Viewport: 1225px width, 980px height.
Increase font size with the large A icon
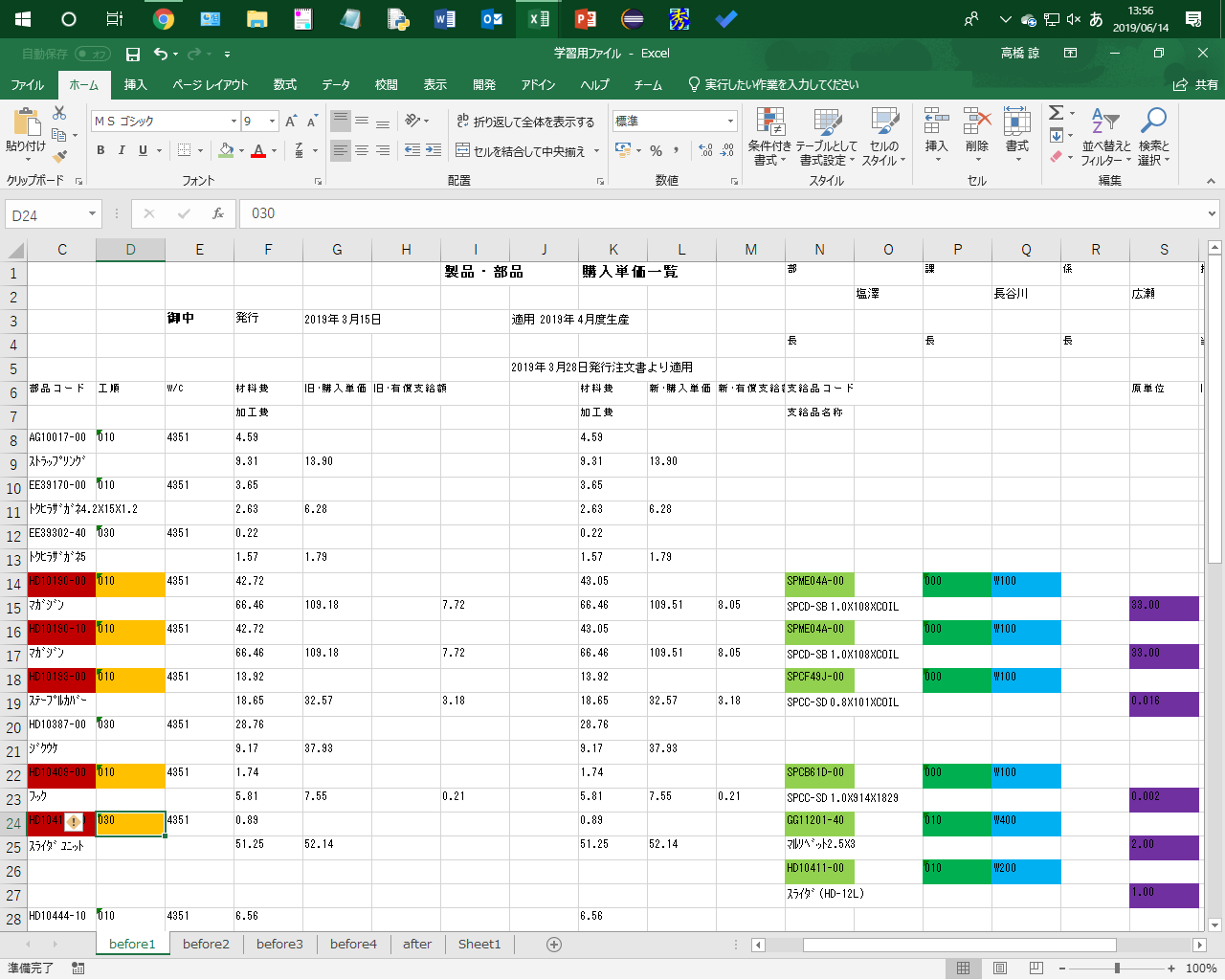[291, 122]
